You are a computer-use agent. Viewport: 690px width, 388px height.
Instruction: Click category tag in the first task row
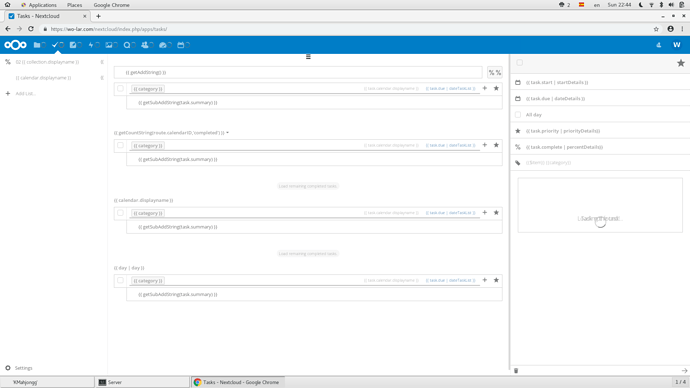[148, 89]
